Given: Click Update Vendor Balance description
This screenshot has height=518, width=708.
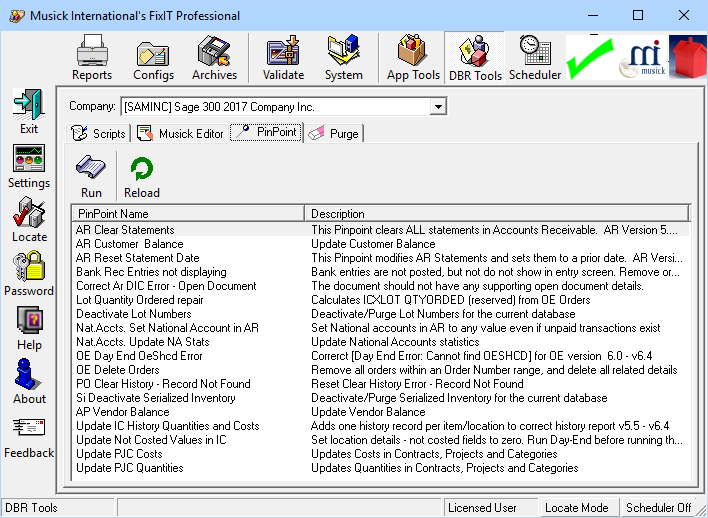Looking at the screenshot, I should click(368, 412).
